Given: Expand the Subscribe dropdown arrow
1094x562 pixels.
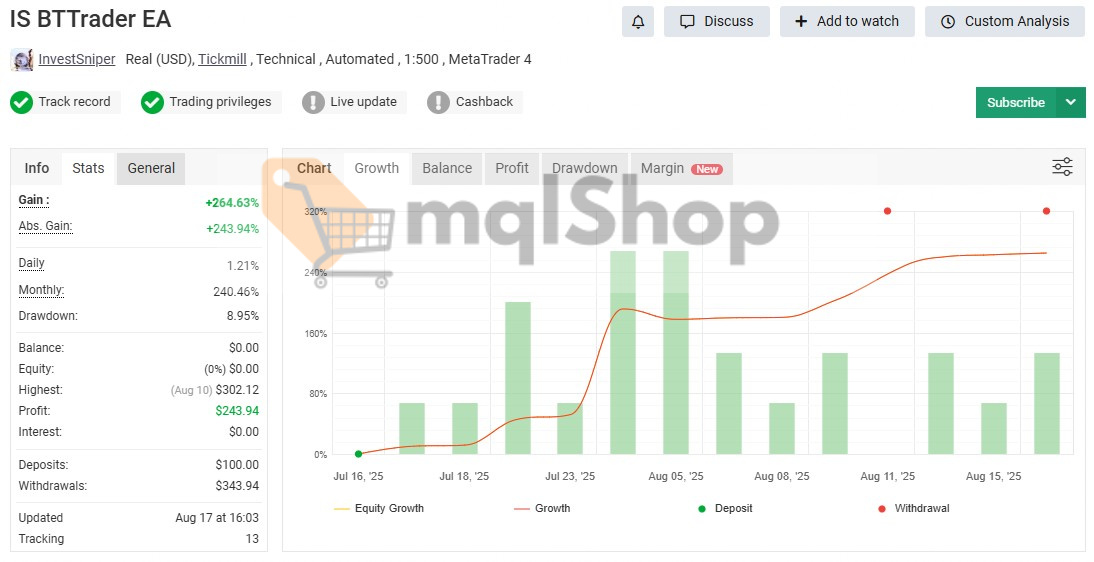Looking at the screenshot, I should tap(1071, 103).
